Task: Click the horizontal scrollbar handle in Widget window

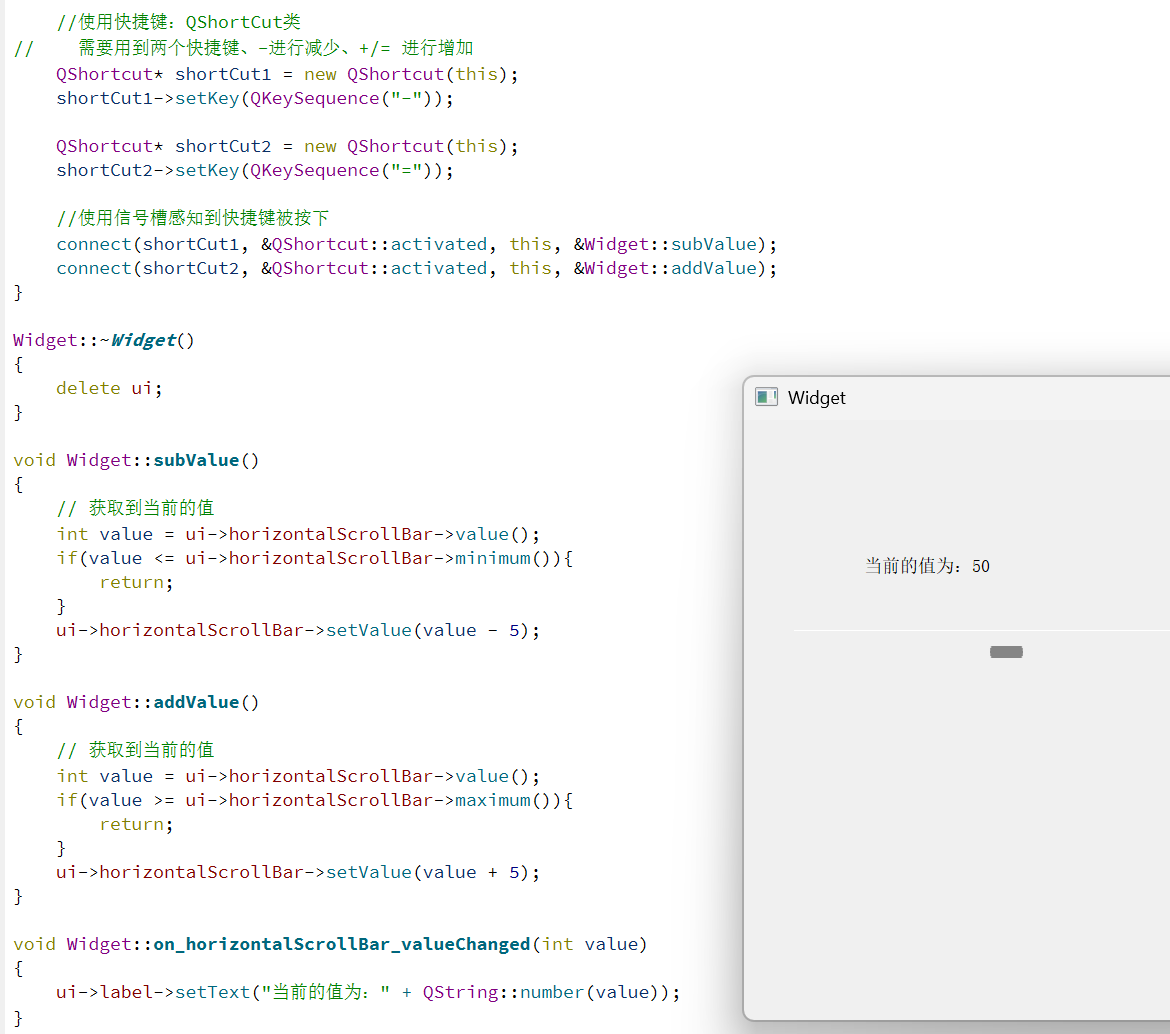Action: pyautogui.click(x=1006, y=652)
